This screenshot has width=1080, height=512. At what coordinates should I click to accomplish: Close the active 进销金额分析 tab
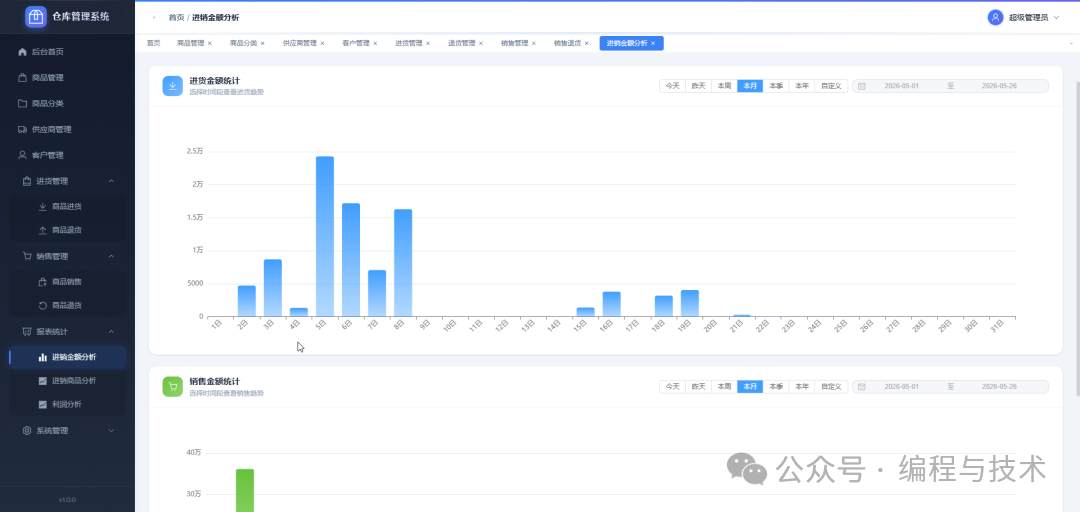tap(653, 43)
